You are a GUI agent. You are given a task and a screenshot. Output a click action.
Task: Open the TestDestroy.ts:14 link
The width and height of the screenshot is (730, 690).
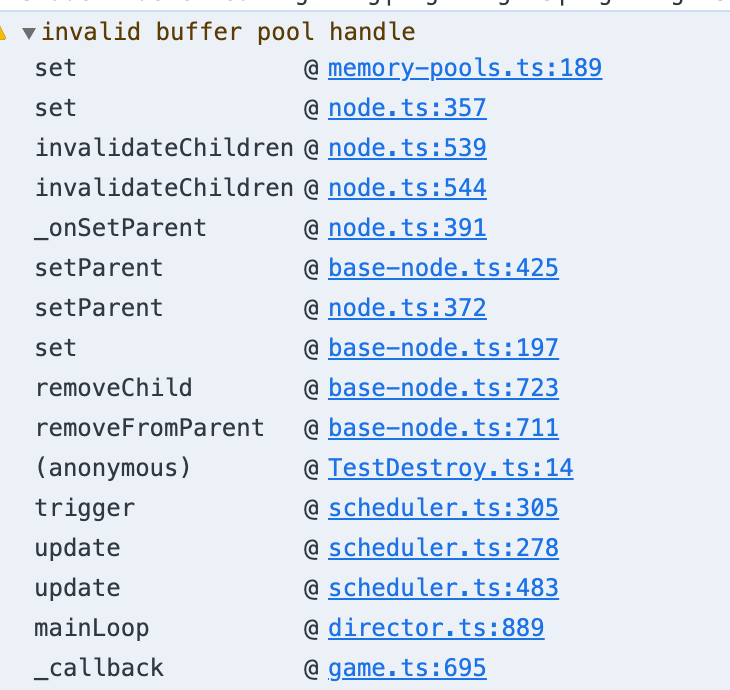coord(450,468)
